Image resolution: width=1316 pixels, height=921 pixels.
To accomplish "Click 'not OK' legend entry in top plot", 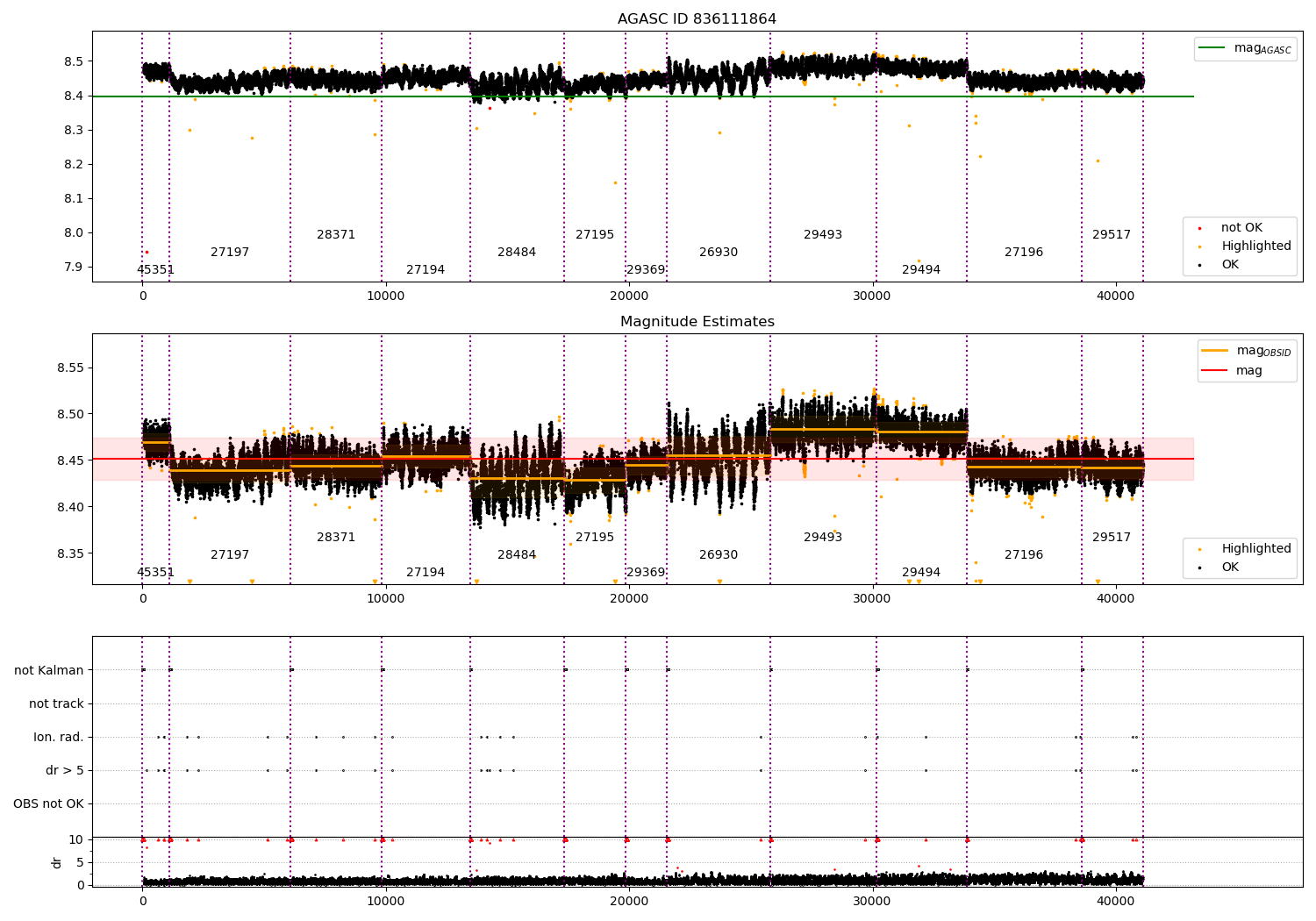I will (x=1241, y=228).
